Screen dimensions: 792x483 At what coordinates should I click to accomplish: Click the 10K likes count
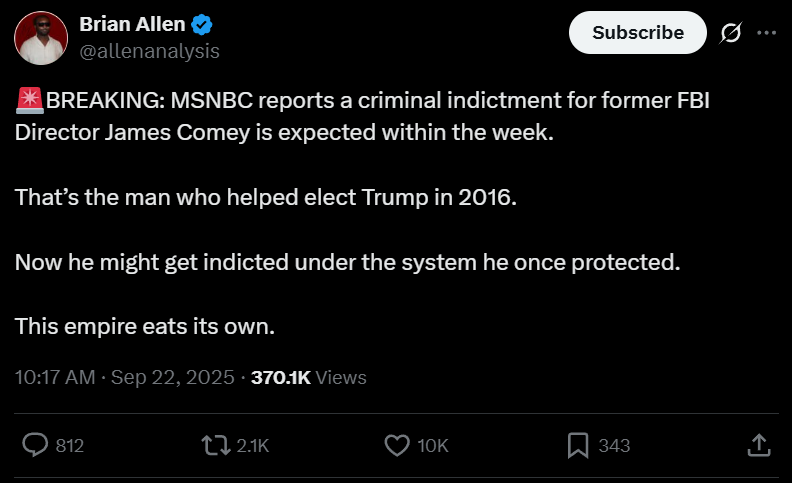432,446
